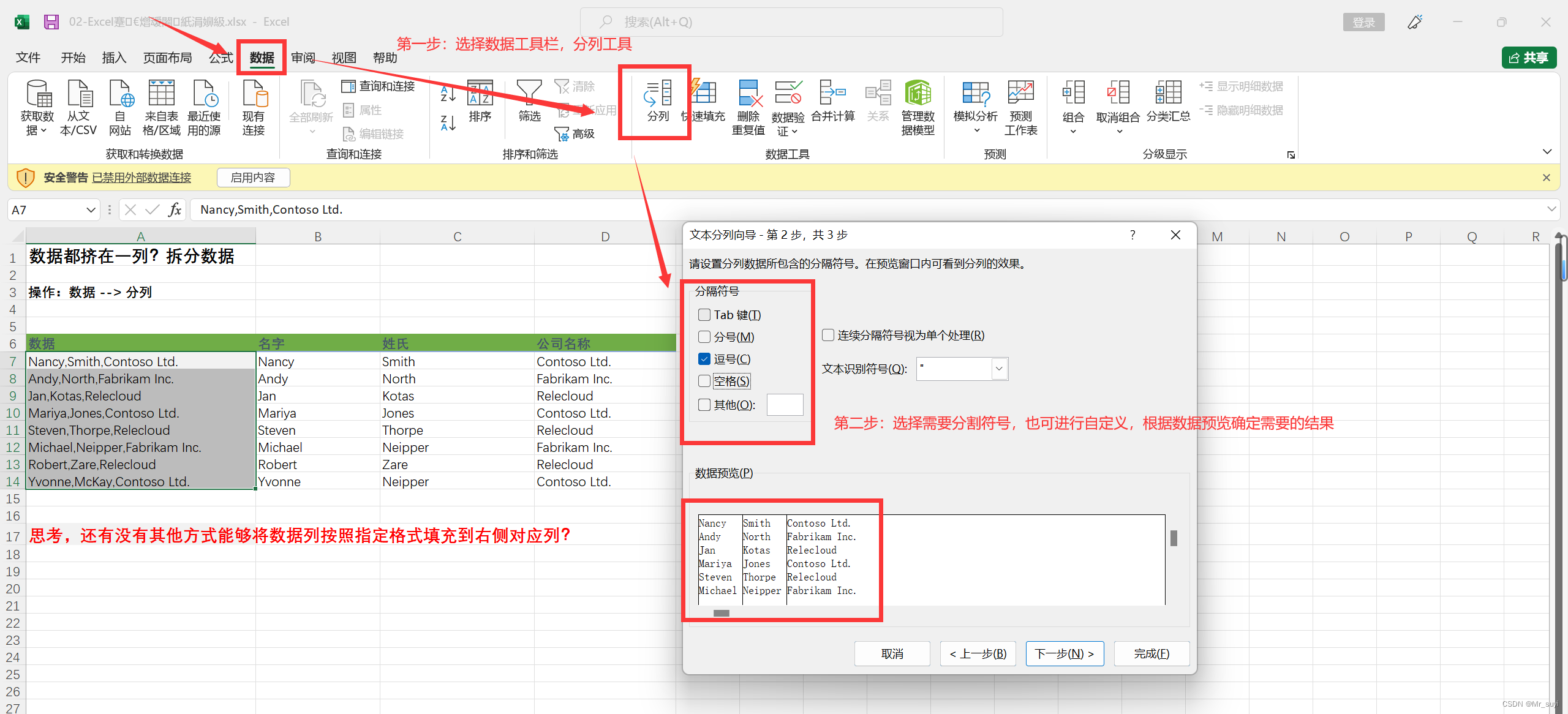Screen dimensions: 1568x714
Task: Open the 页面布局 ribbon tab
Action: pyautogui.click(x=167, y=58)
